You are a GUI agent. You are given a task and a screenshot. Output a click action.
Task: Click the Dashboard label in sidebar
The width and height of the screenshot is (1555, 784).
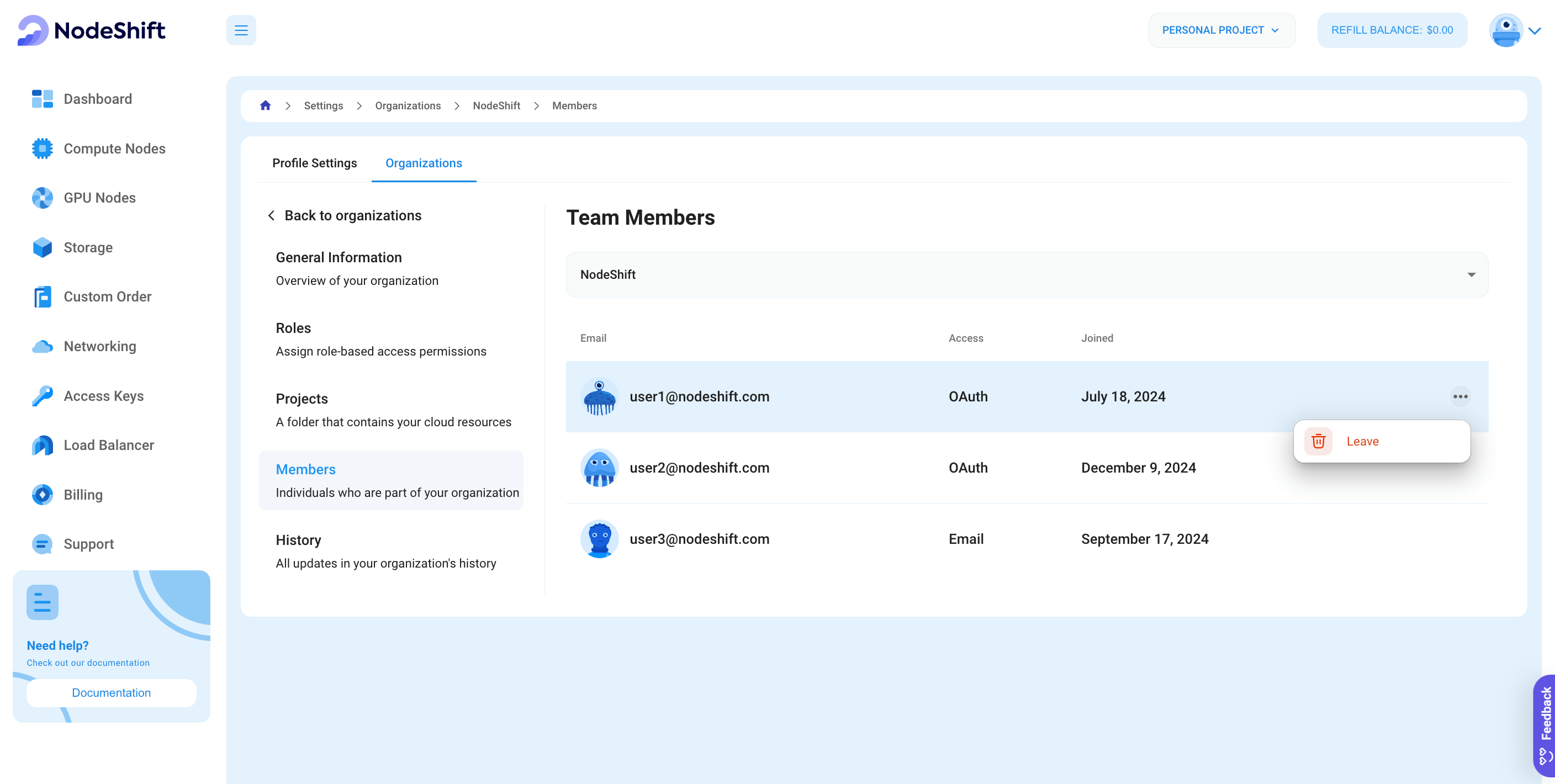(x=98, y=99)
